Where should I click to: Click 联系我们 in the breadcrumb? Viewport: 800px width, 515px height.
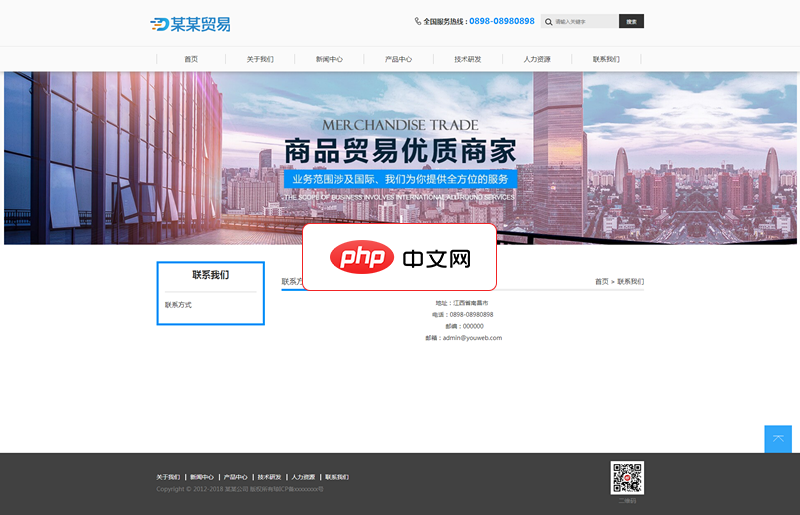point(631,281)
